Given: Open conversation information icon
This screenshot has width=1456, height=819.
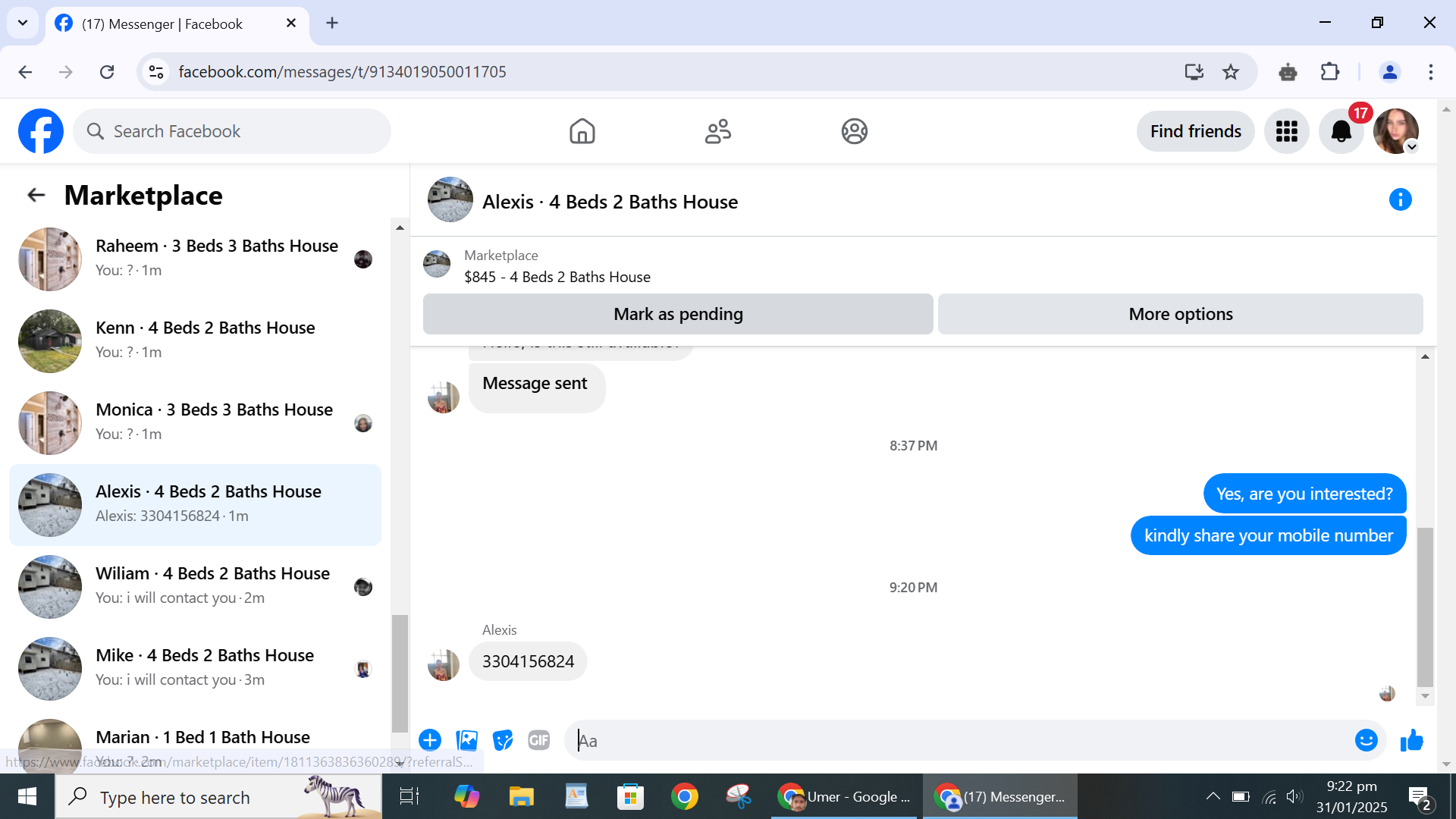Looking at the screenshot, I should point(1400,199).
